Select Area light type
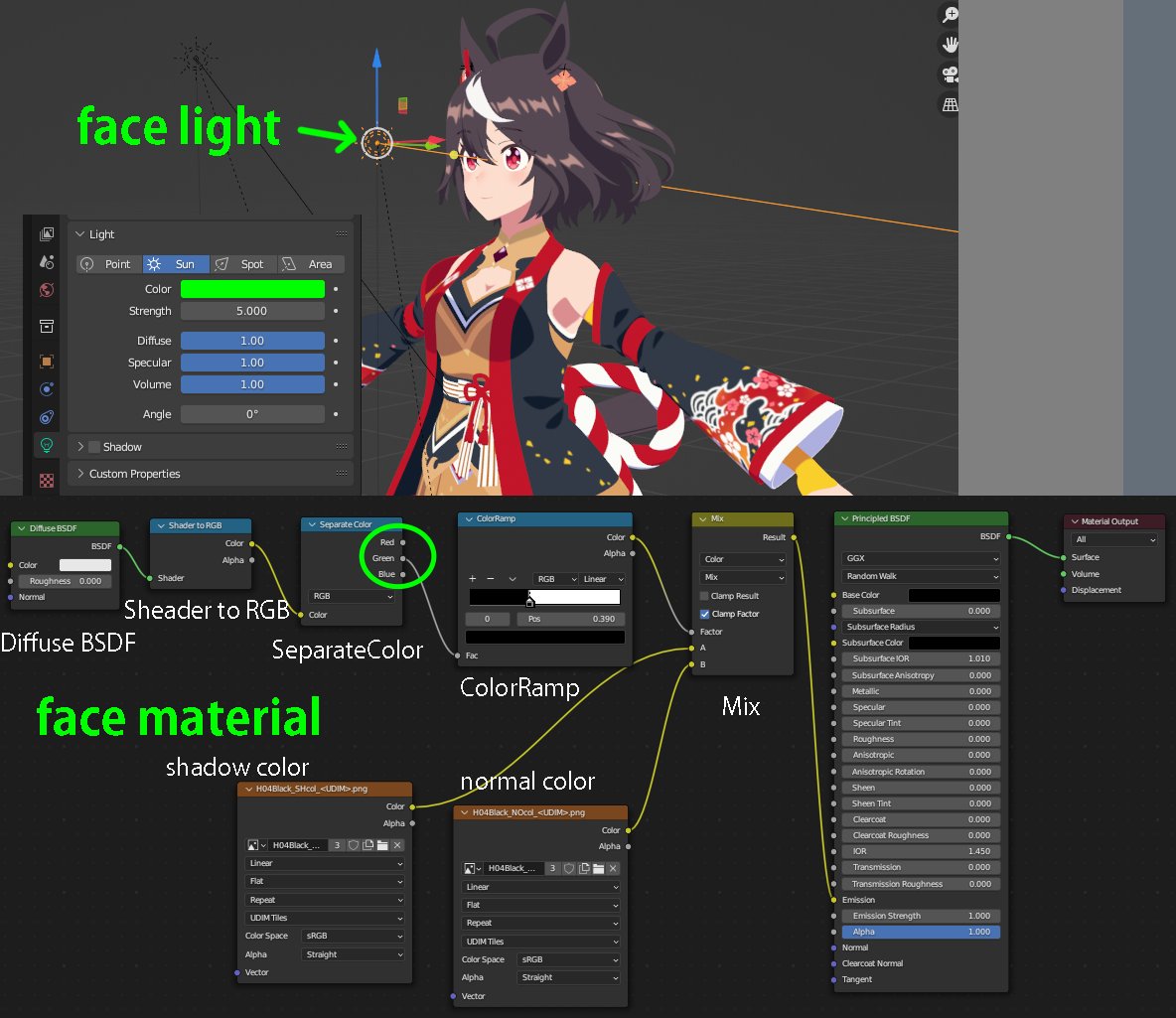The height and width of the screenshot is (1018, 1176). [311, 264]
